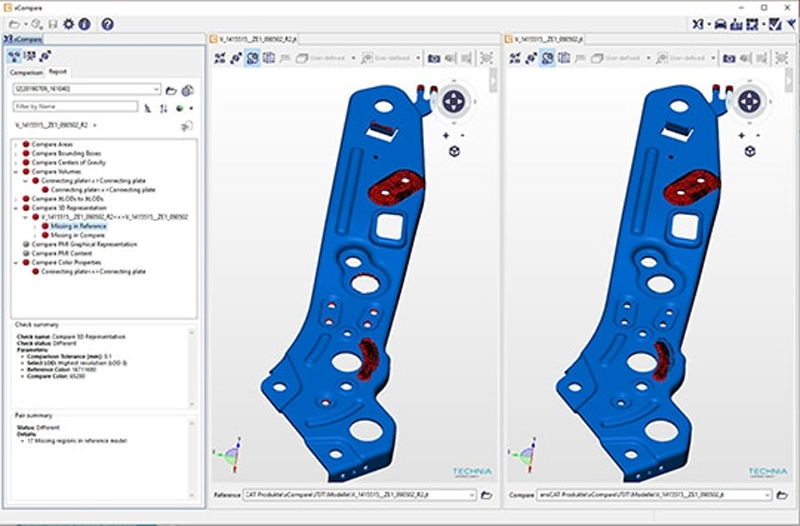The width and height of the screenshot is (800, 526).
Task: Expand the Missing in Compare node
Action: point(35,235)
